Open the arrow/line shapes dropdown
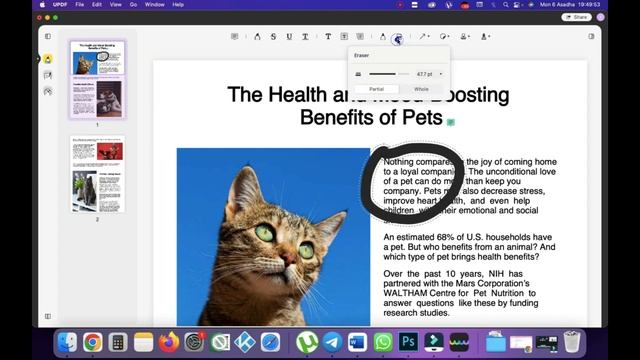This screenshot has height=360, width=640. pyautogui.click(x=424, y=36)
